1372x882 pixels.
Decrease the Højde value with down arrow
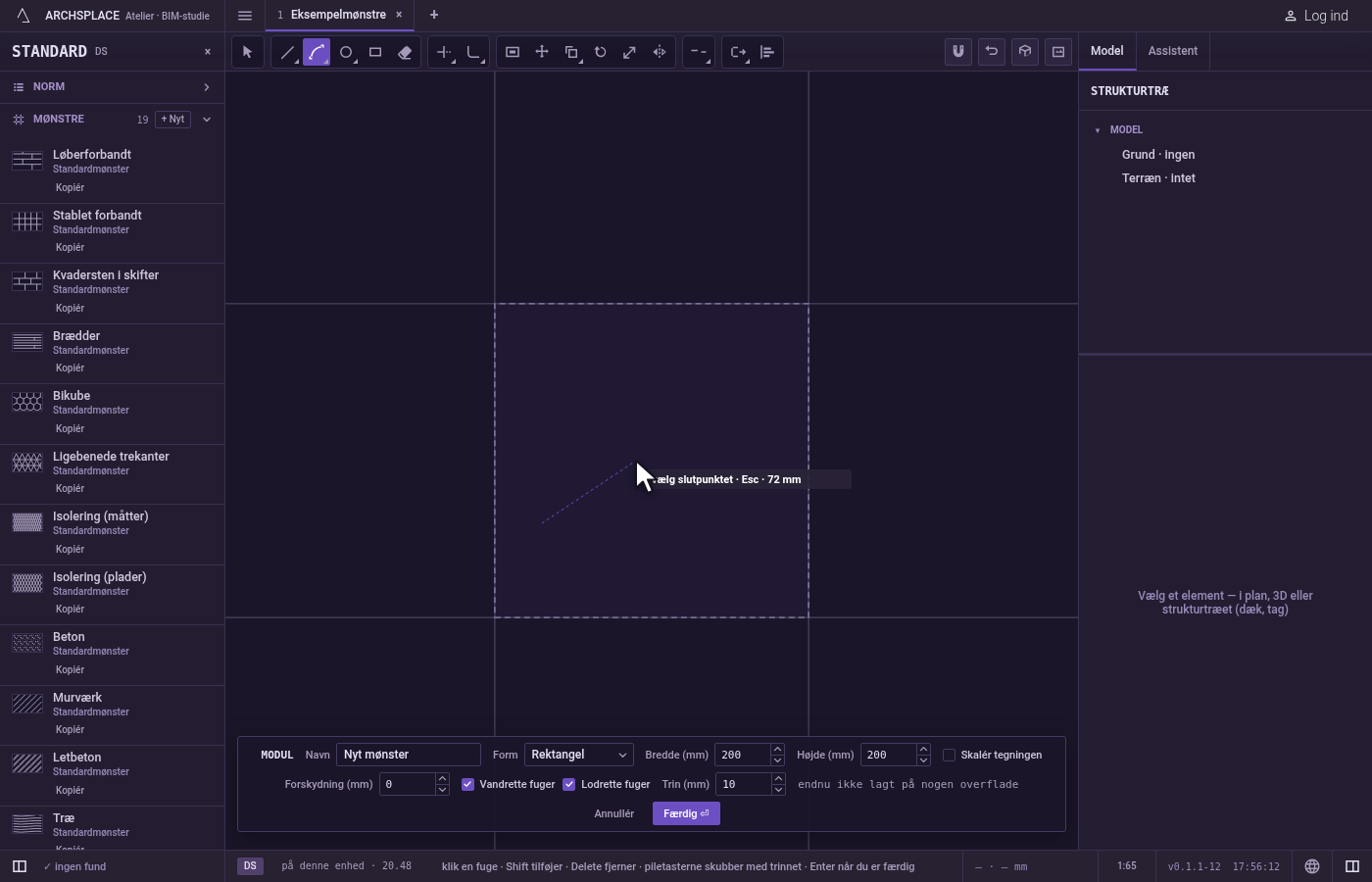[x=923, y=760]
